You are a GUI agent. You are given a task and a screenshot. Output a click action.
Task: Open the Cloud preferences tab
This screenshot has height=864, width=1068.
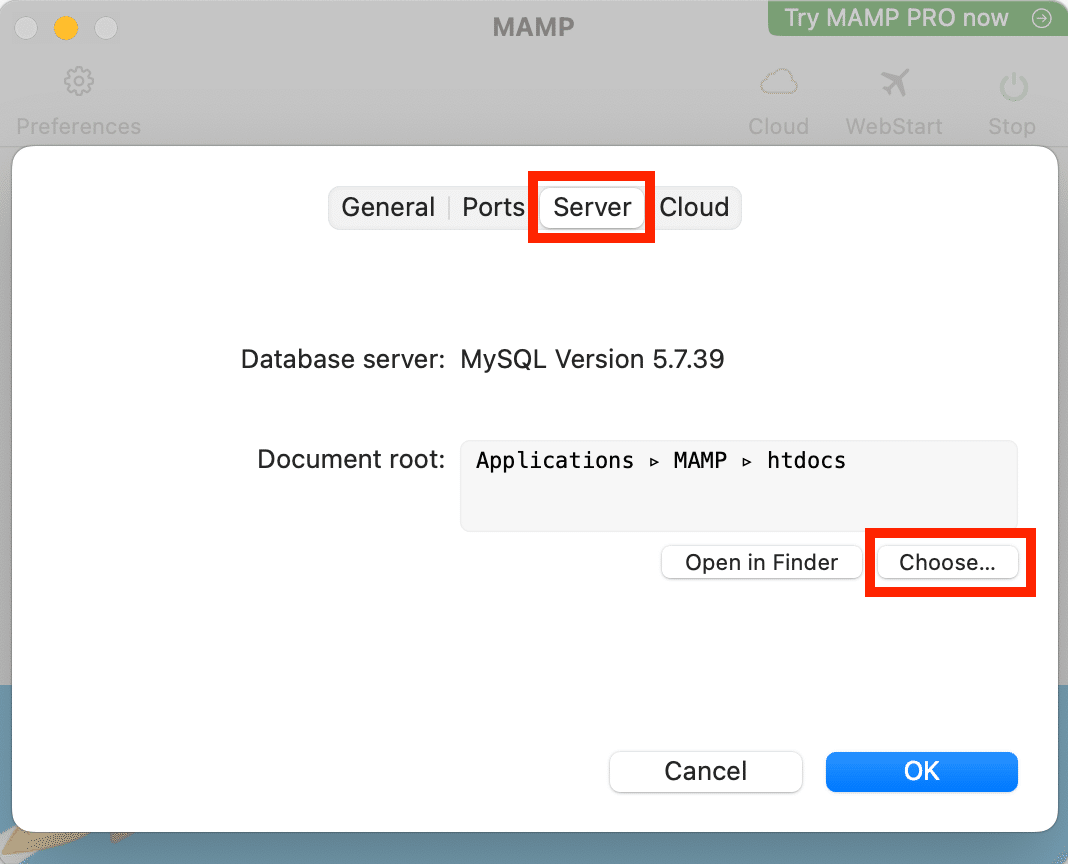694,207
